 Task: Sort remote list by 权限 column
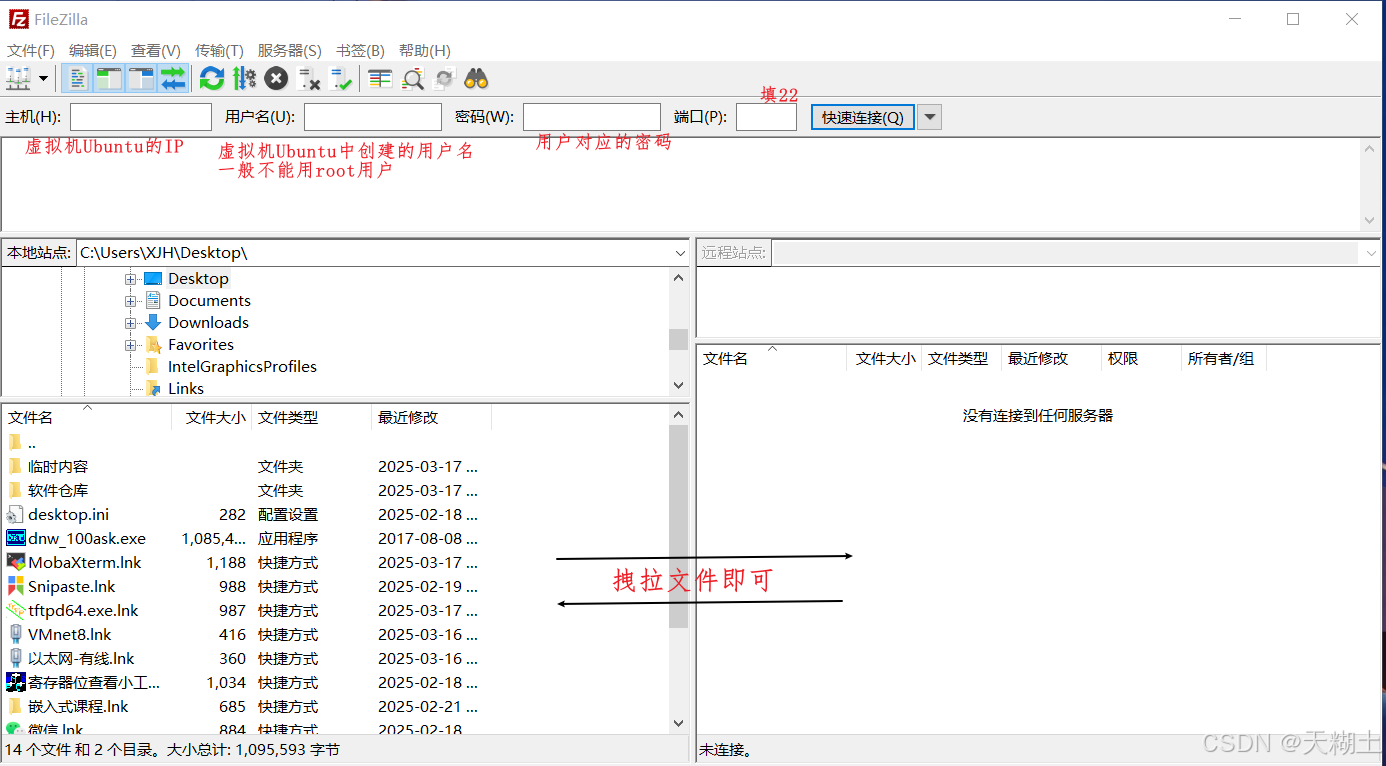coord(1141,358)
